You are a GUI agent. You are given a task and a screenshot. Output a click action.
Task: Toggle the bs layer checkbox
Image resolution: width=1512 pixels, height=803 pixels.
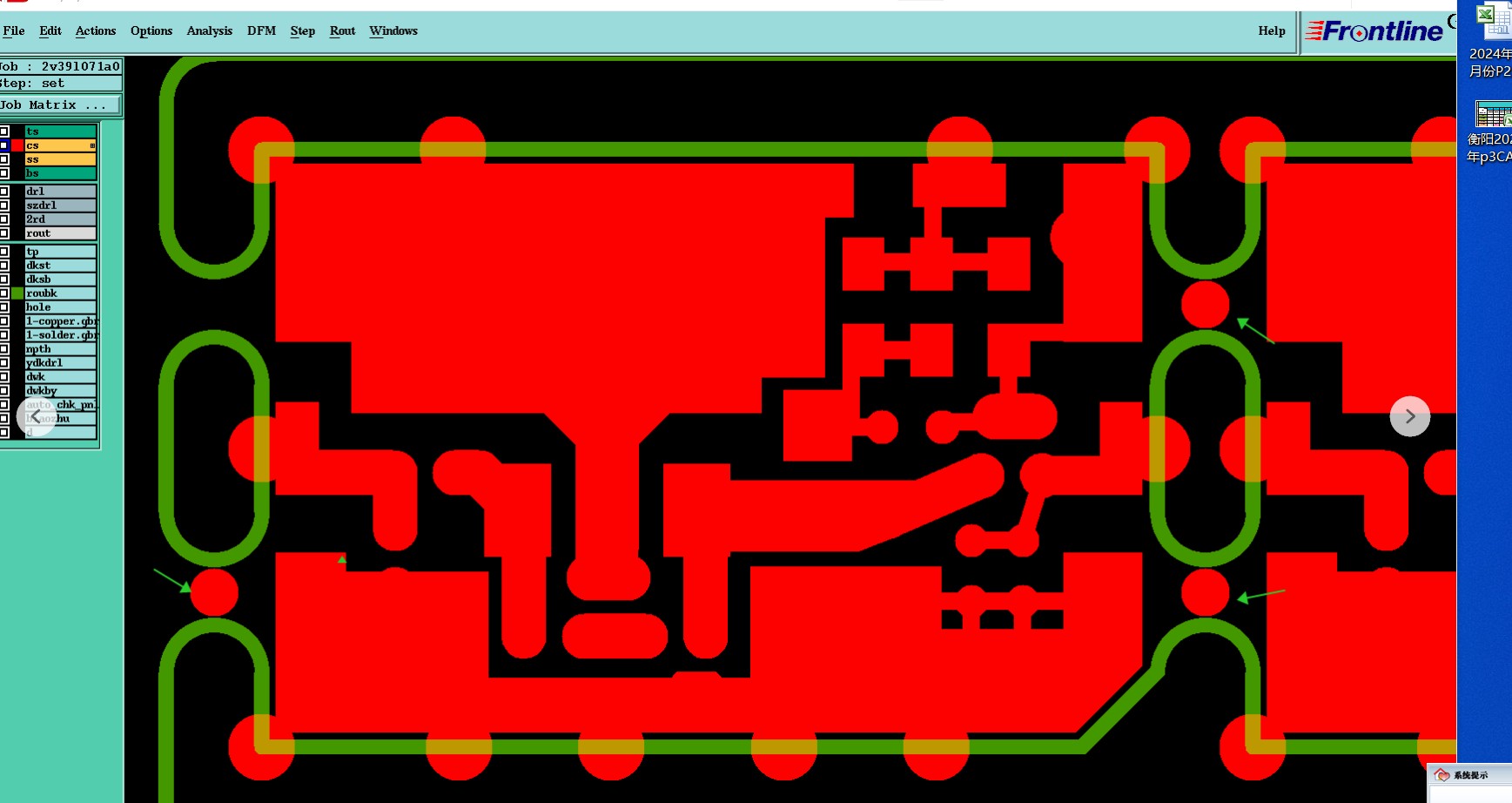(x=4, y=173)
